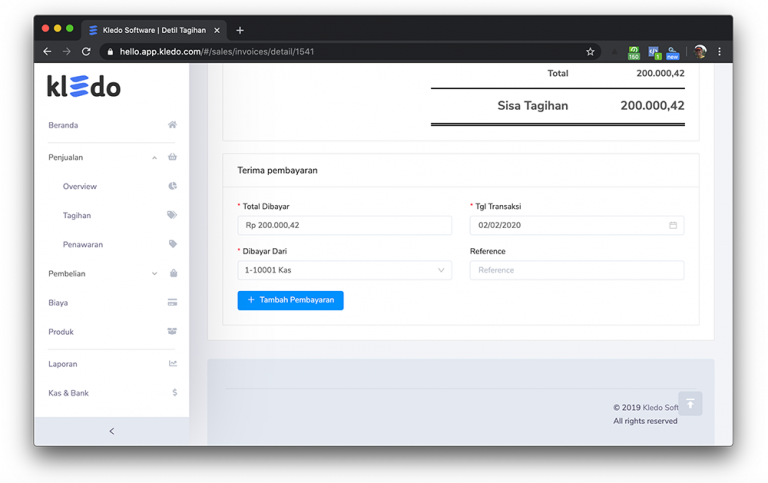
Task: Open Beranda in the sidebar
Action: point(63,125)
